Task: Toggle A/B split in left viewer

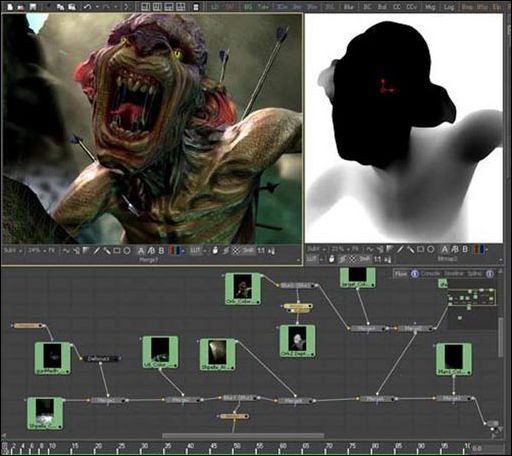Action: click(x=151, y=251)
